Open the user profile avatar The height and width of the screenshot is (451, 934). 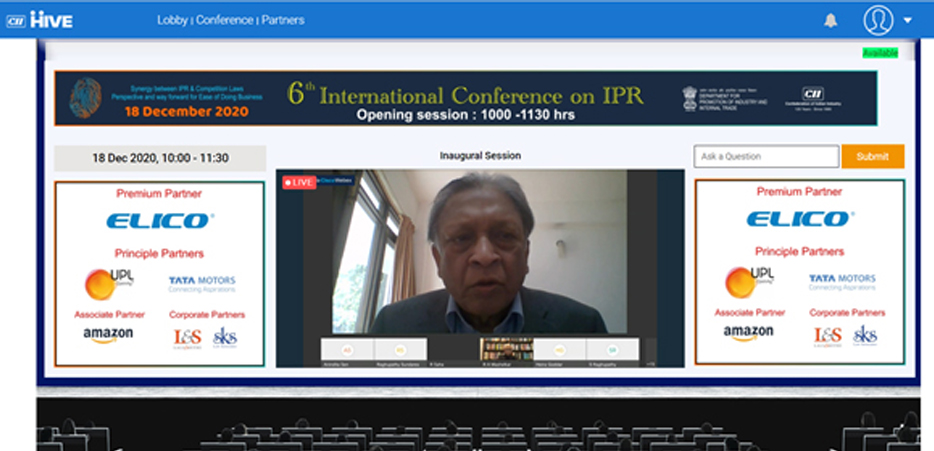click(878, 20)
